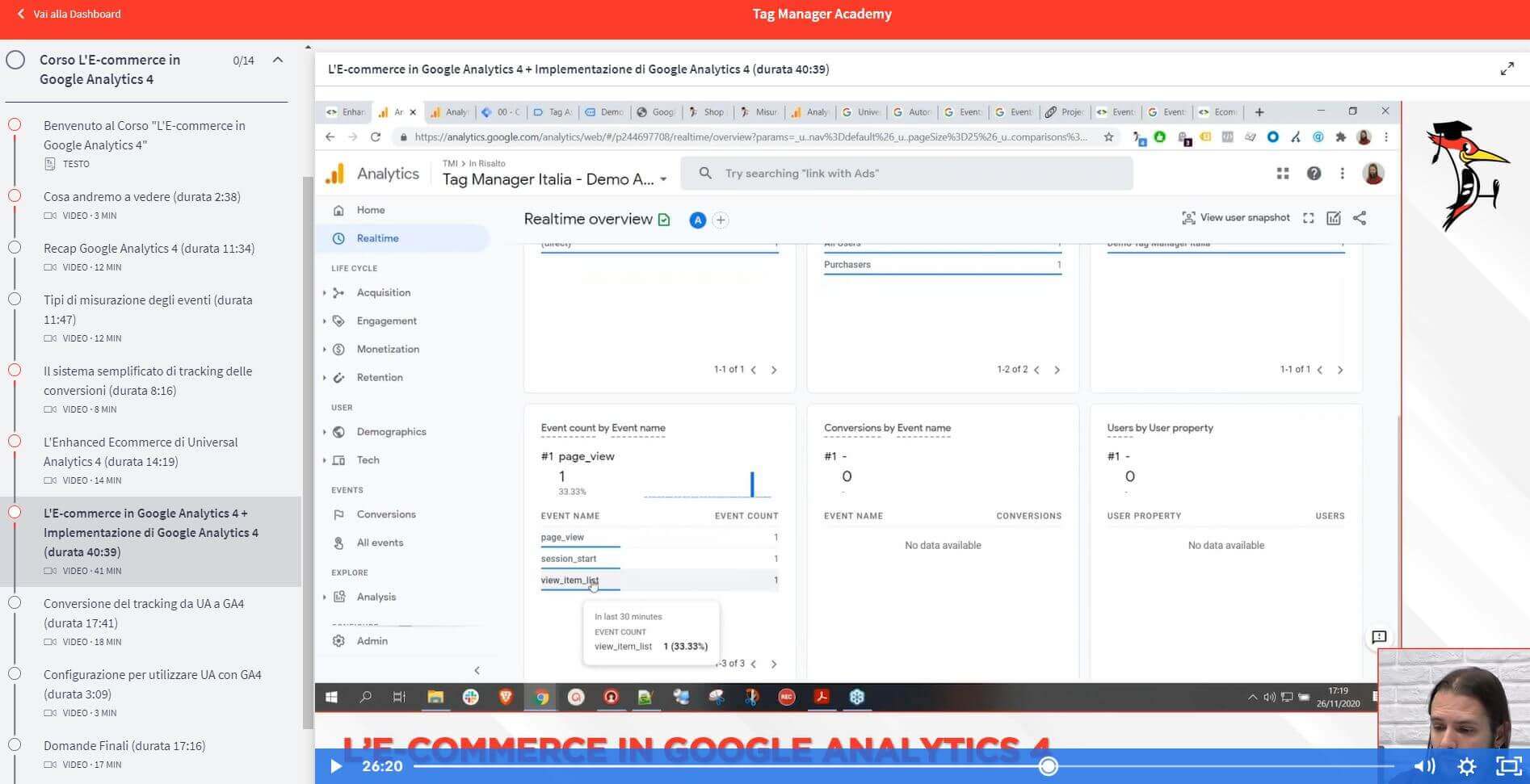Screen dimensions: 1530x784
Task: Select Realtime in Analytics sidebar
Action: [x=377, y=238]
